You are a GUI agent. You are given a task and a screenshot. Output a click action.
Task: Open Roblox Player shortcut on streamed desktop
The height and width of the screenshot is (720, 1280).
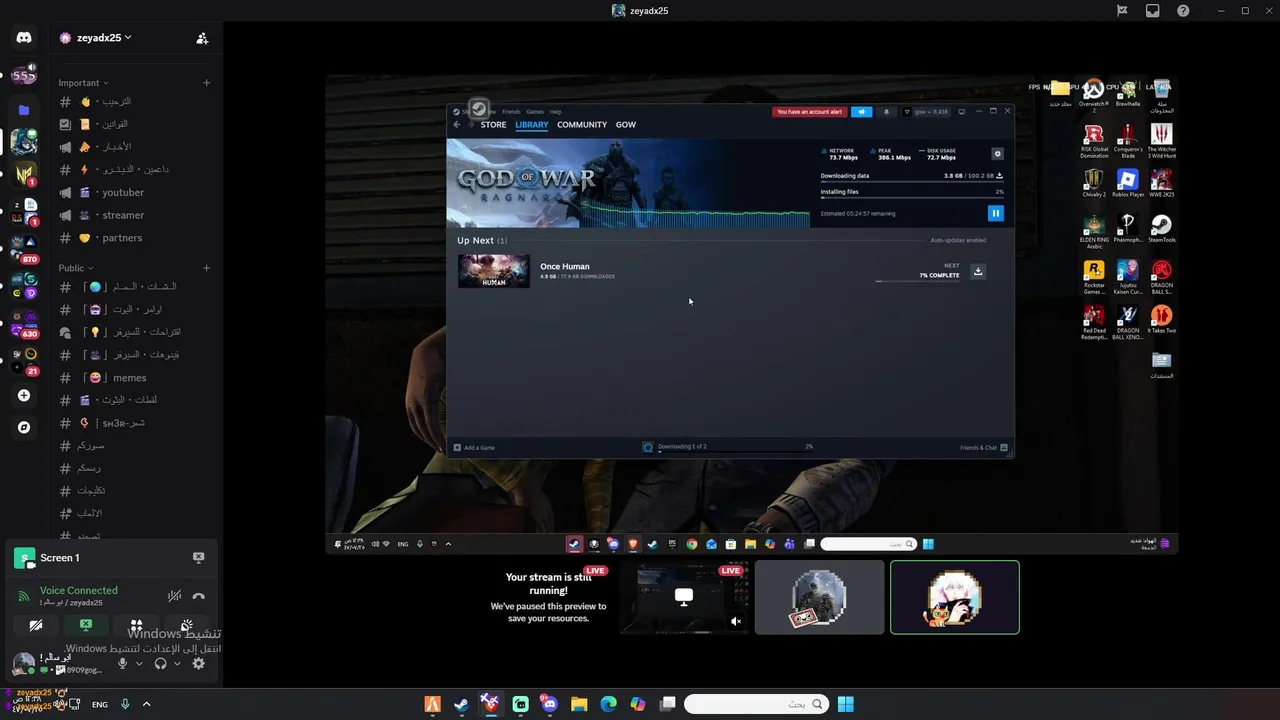click(x=1128, y=183)
